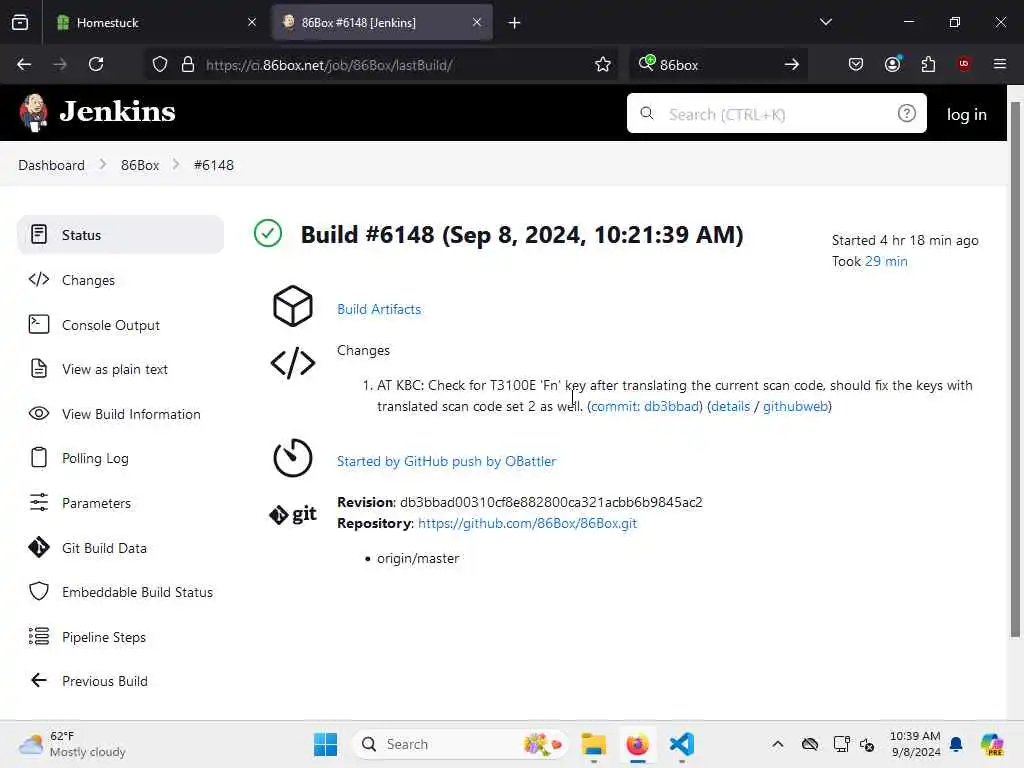Click the browser back button
The image size is (1024, 768).
click(x=24, y=64)
